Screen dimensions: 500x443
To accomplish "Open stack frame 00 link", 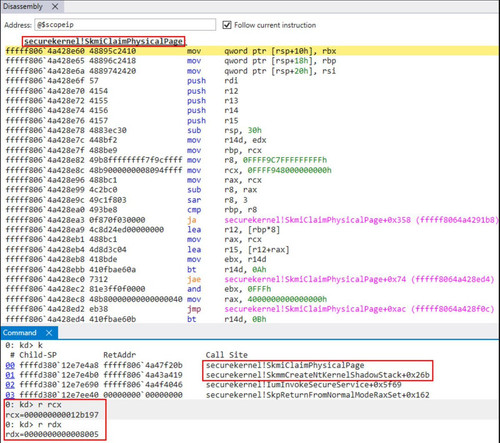I will [x=10, y=365].
